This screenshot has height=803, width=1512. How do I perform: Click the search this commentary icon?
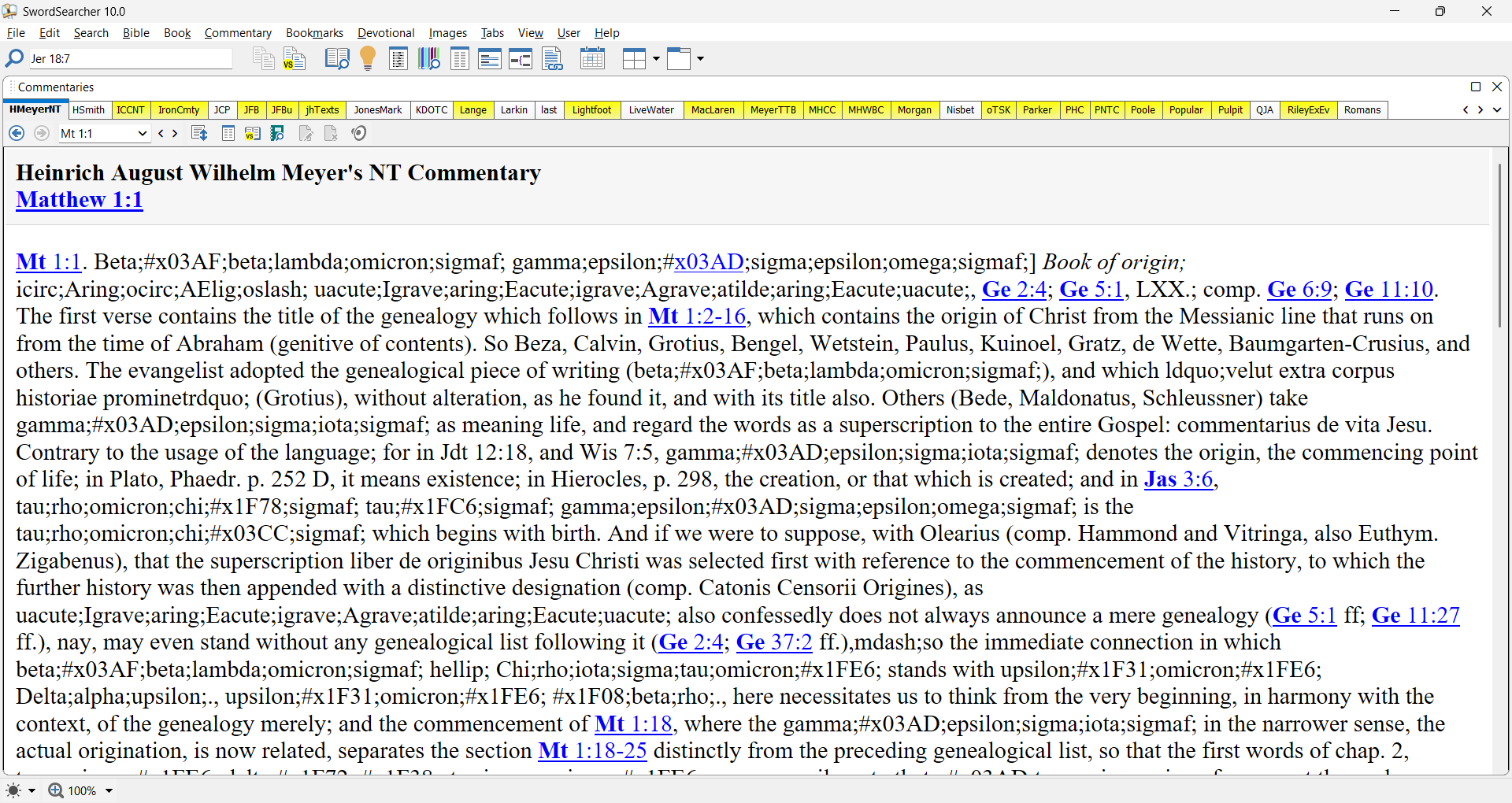277,133
